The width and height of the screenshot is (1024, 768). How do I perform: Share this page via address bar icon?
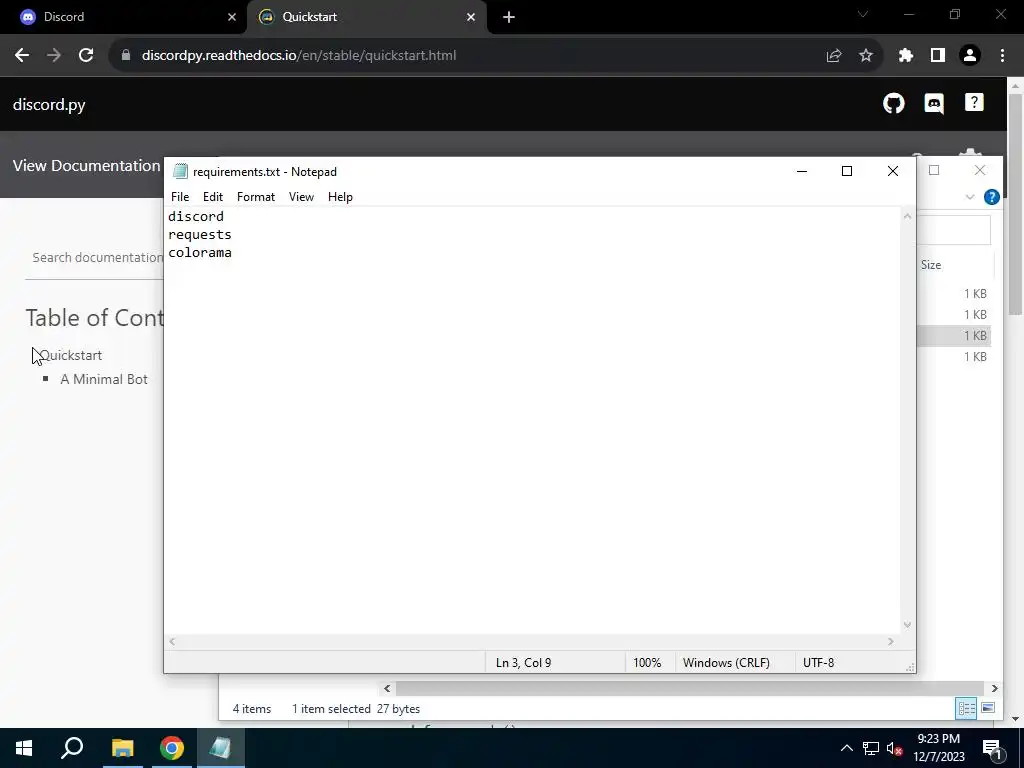coord(833,56)
